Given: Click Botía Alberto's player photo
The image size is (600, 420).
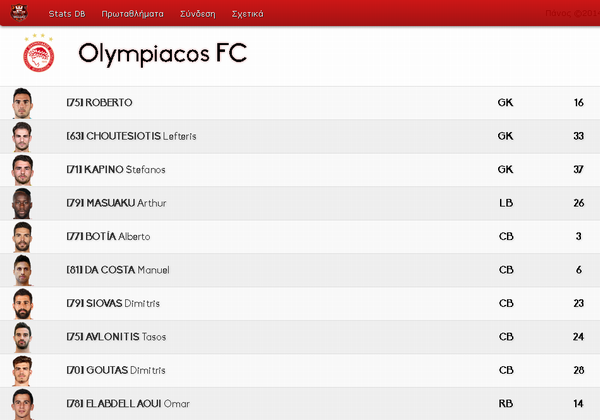Looking at the screenshot, I should (x=22, y=237).
